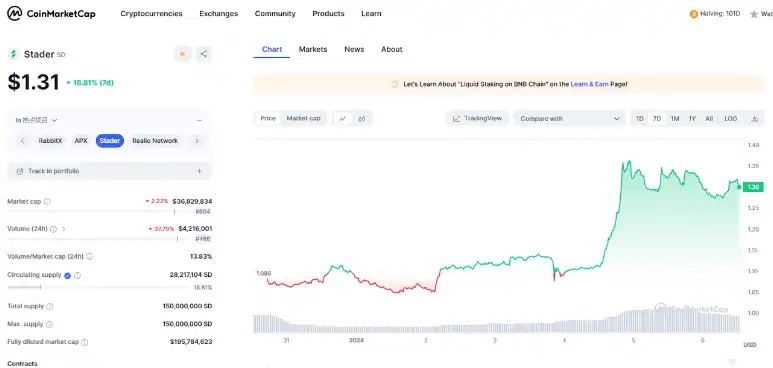Select the 1D time range
The width and height of the screenshot is (773, 368).
(639, 119)
